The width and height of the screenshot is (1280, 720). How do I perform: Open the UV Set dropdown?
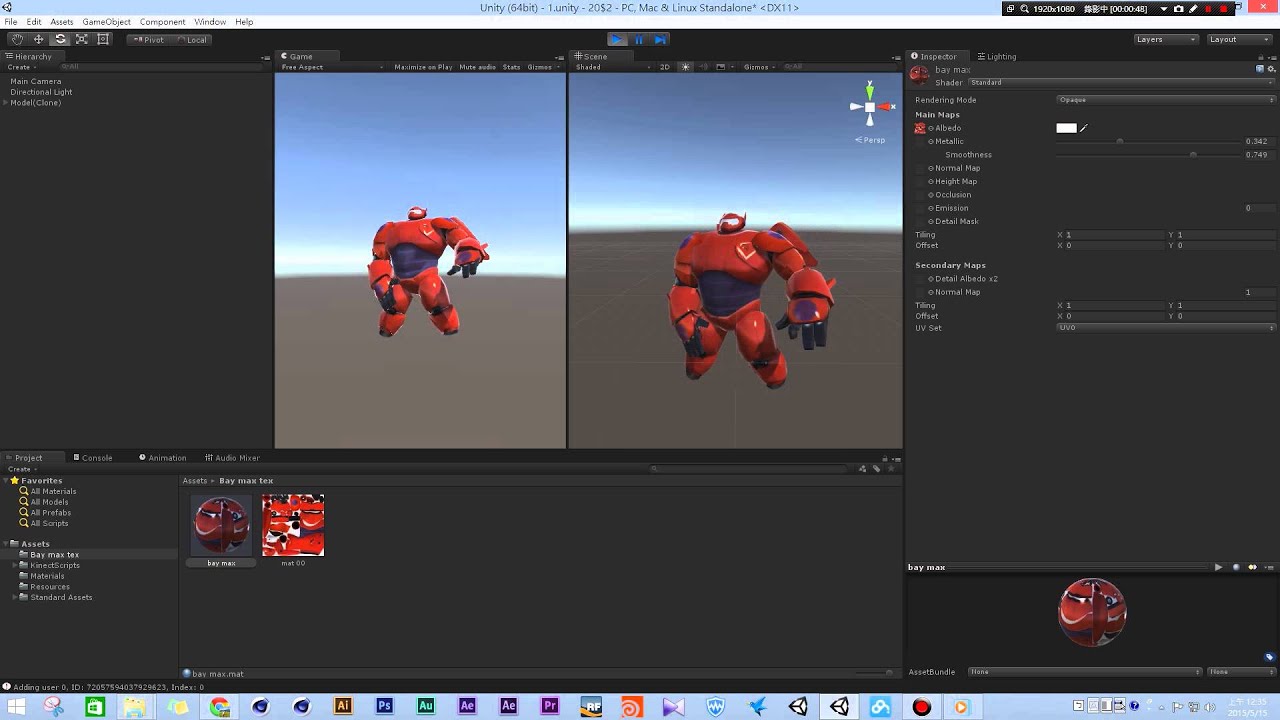[1166, 328]
